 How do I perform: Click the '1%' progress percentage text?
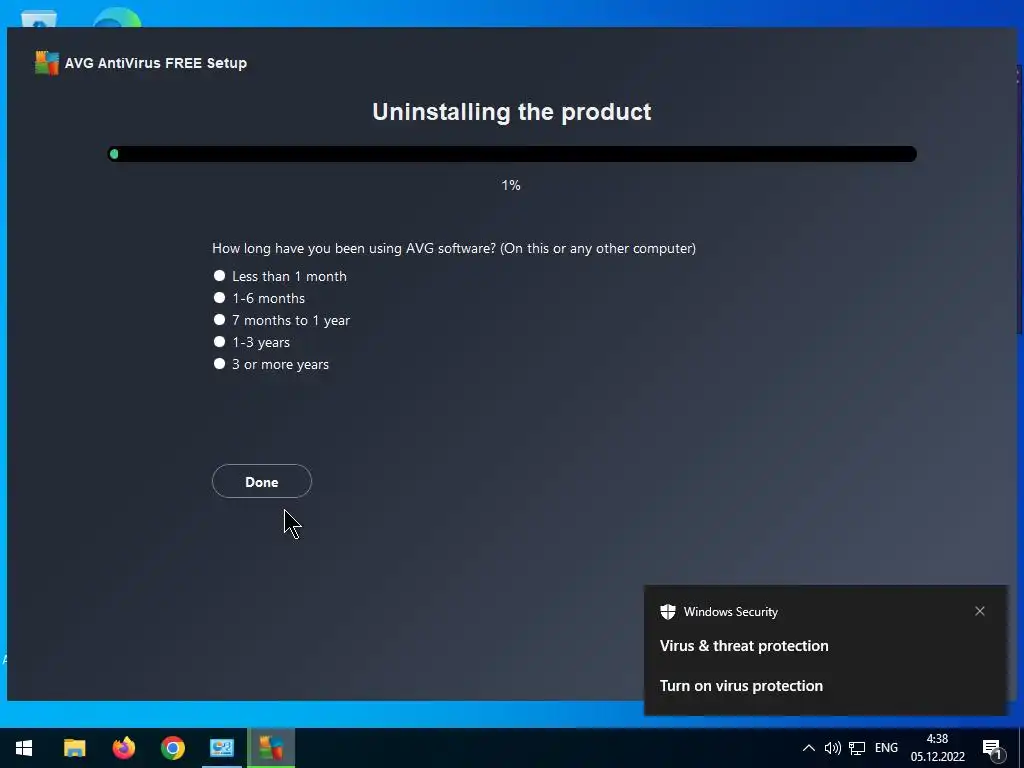point(511,185)
